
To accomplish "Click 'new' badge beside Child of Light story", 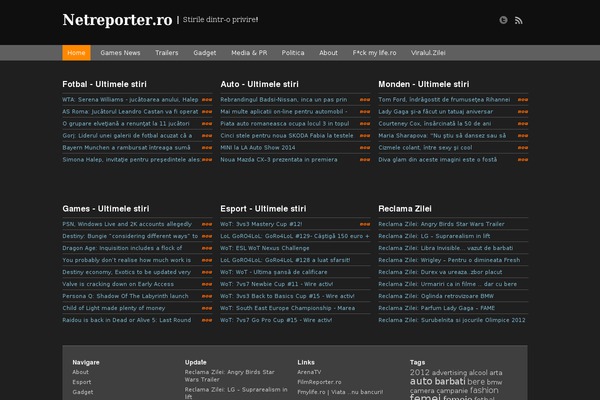I will tap(207, 308).
